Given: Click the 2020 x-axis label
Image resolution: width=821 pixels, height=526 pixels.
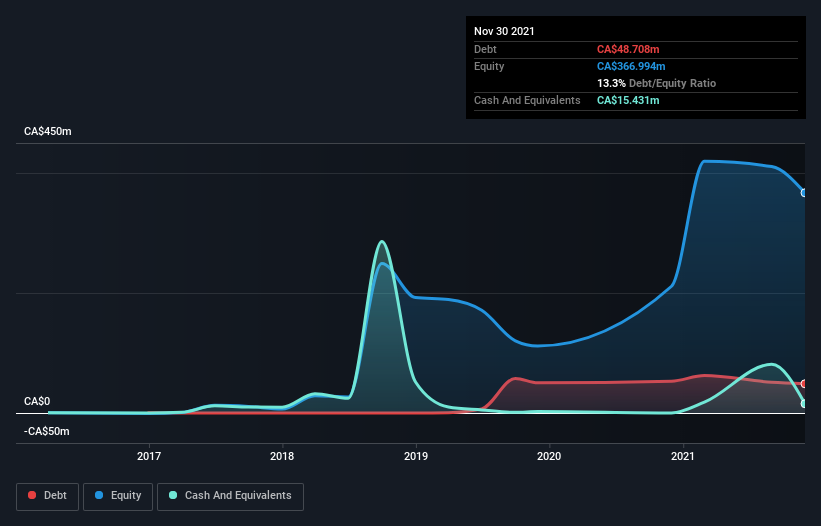Looking at the screenshot, I should [549, 456].
